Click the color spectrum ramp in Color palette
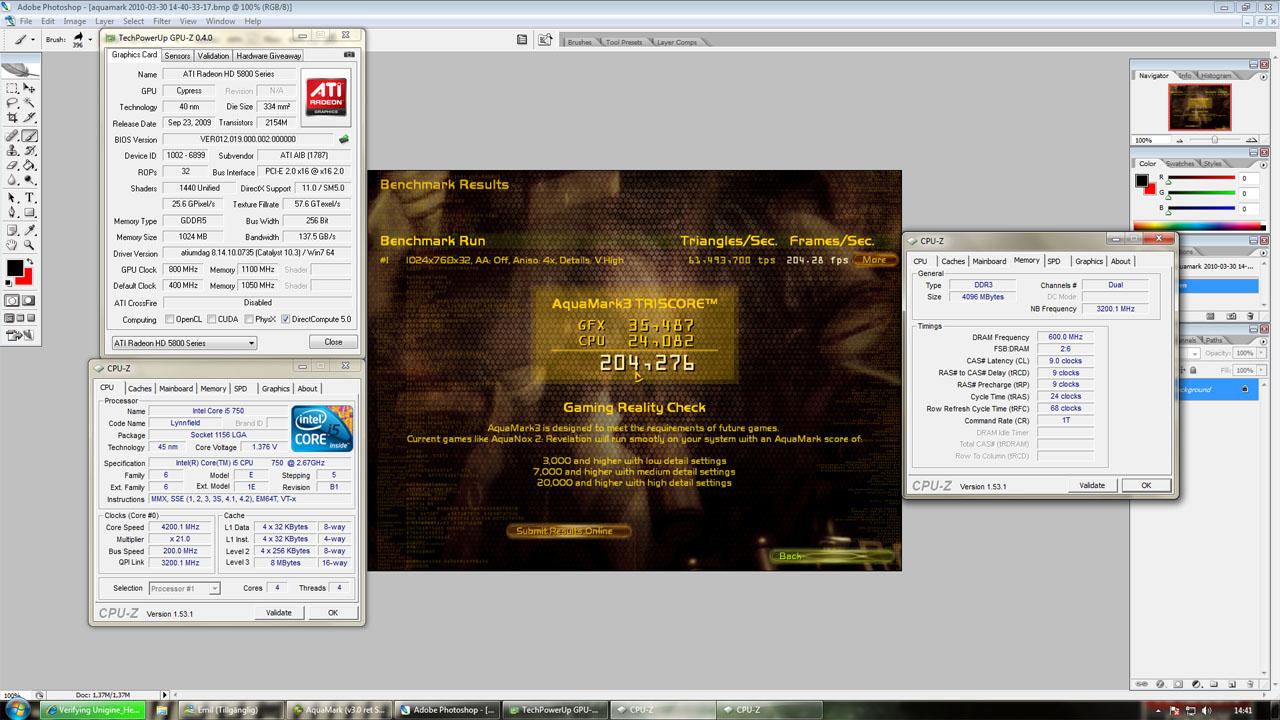Image resolution: width=1280 pixels, height=720 pixels. point(1200,228)
